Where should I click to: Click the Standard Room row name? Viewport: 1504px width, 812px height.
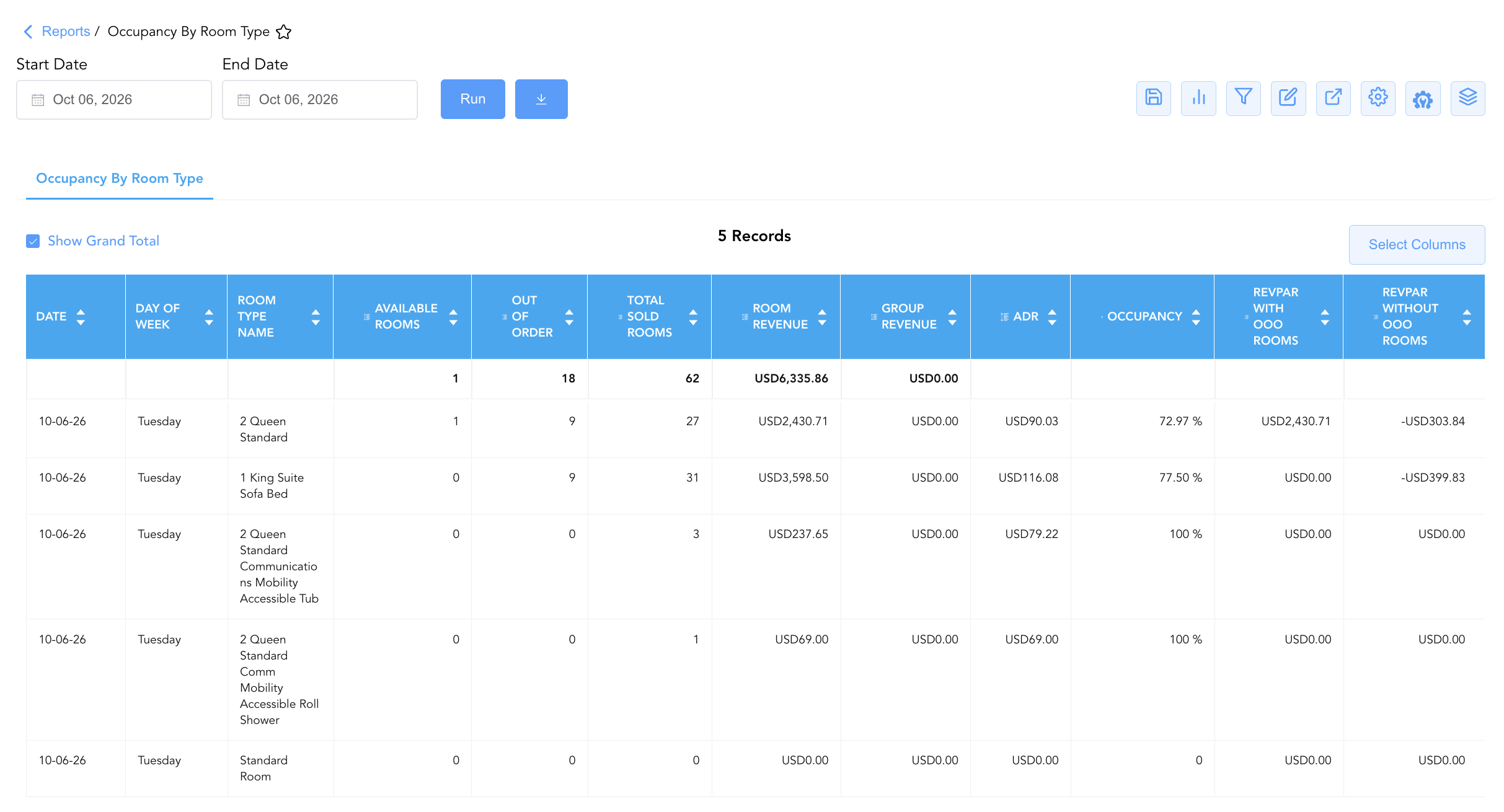coord(263,769)
